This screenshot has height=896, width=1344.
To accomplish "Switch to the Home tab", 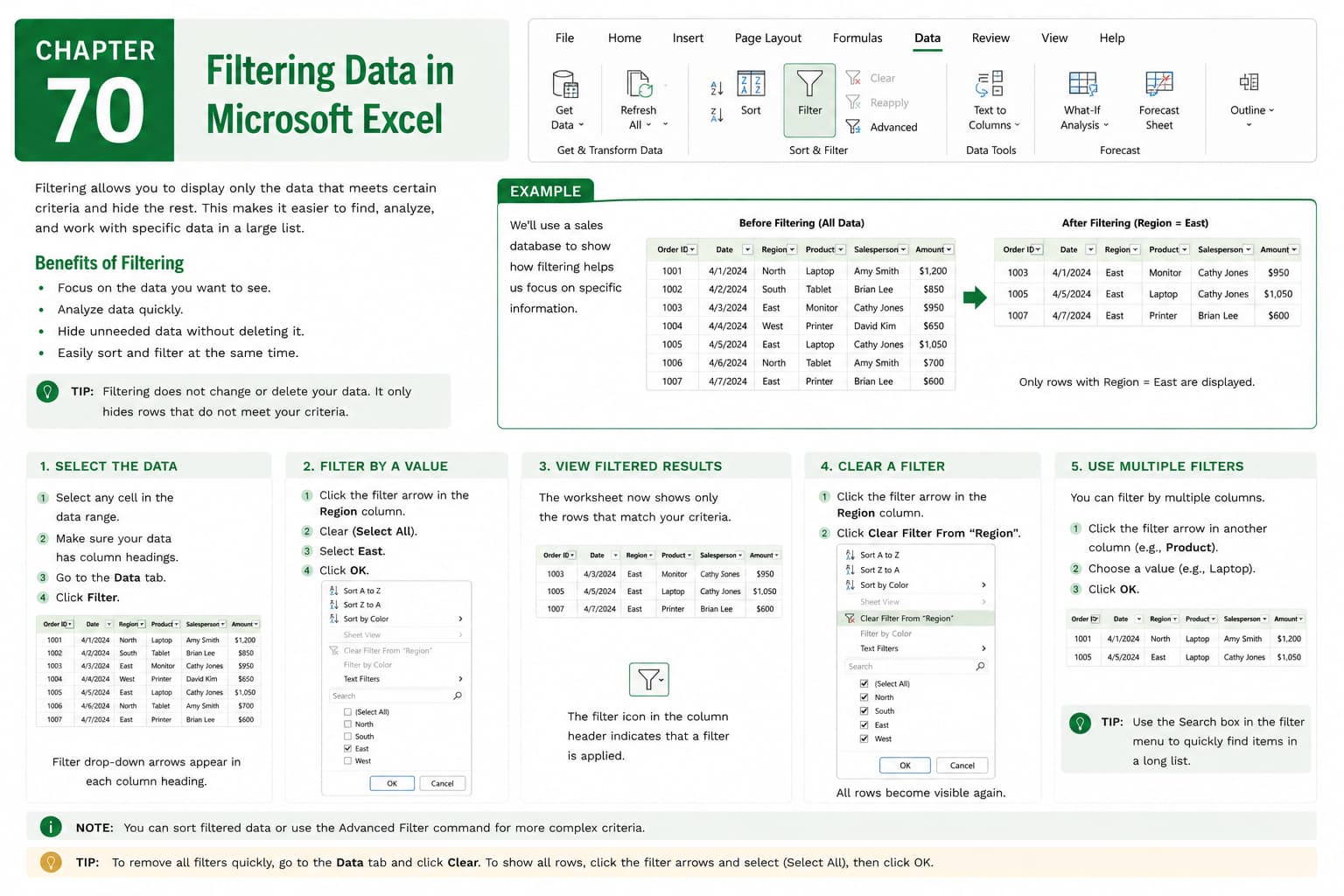I will (625, 38).
